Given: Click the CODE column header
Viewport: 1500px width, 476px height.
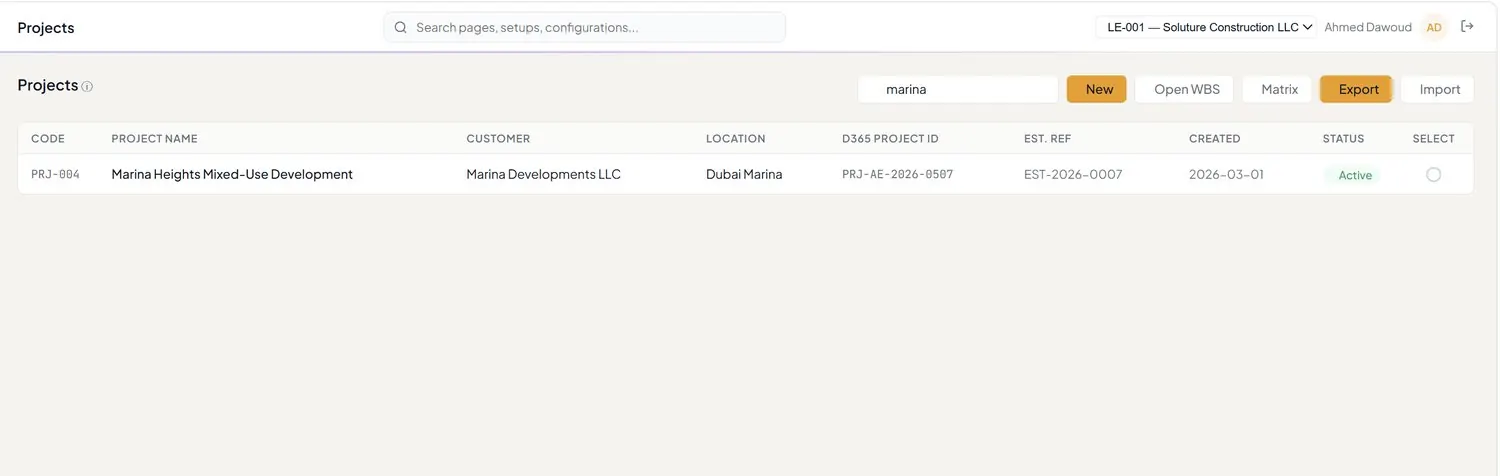Looking at the screenshot, I should [x=48, y=139].
